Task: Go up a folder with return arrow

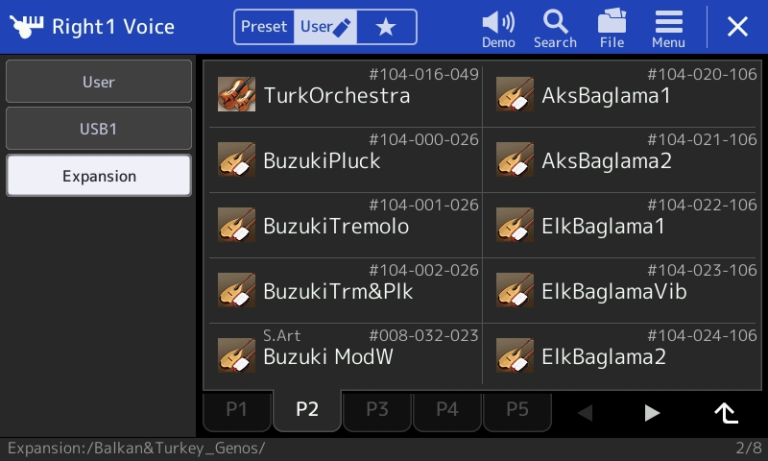Action: tap(726, 412)
